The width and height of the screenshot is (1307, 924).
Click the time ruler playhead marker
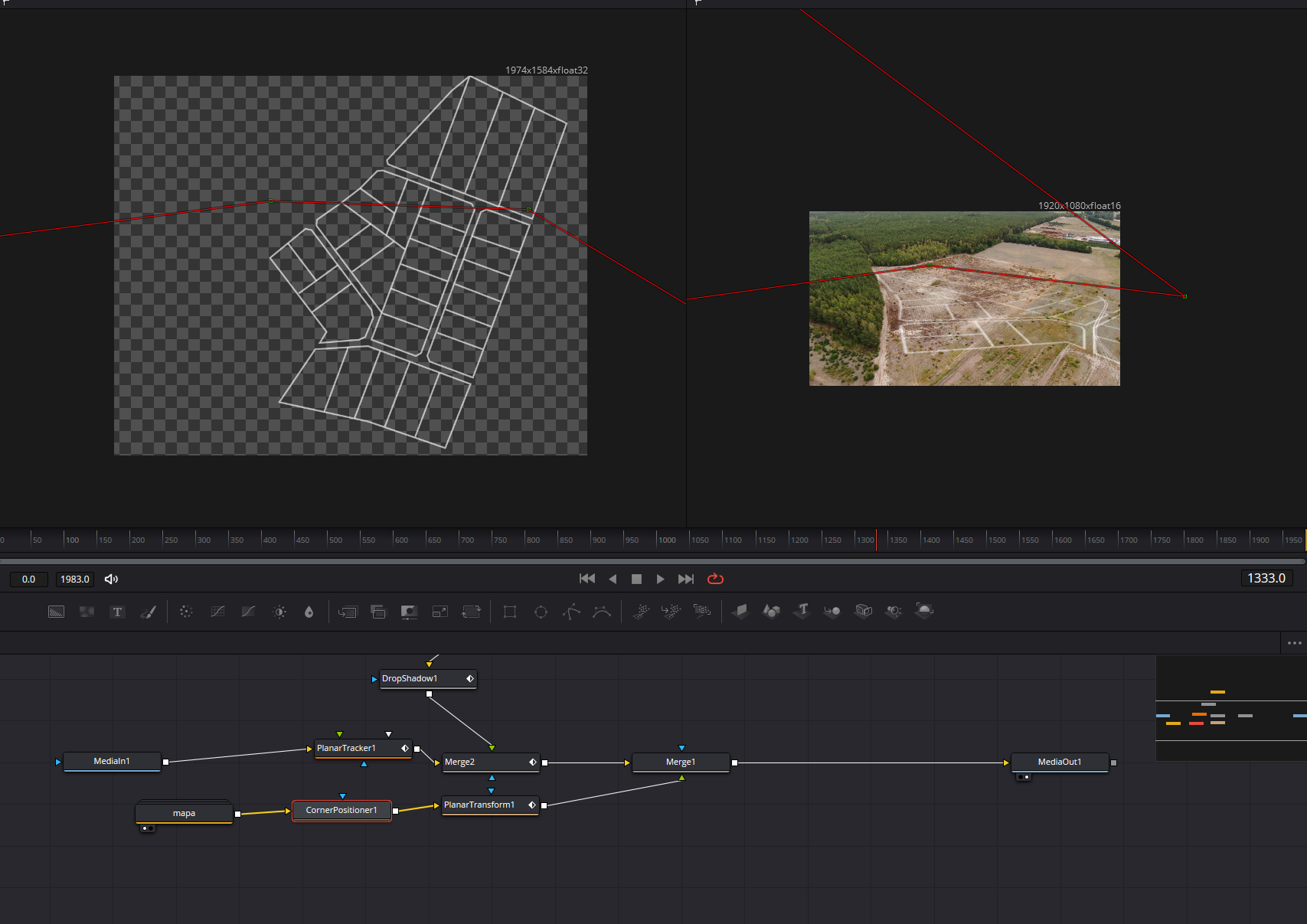click(x=876, y=540)
